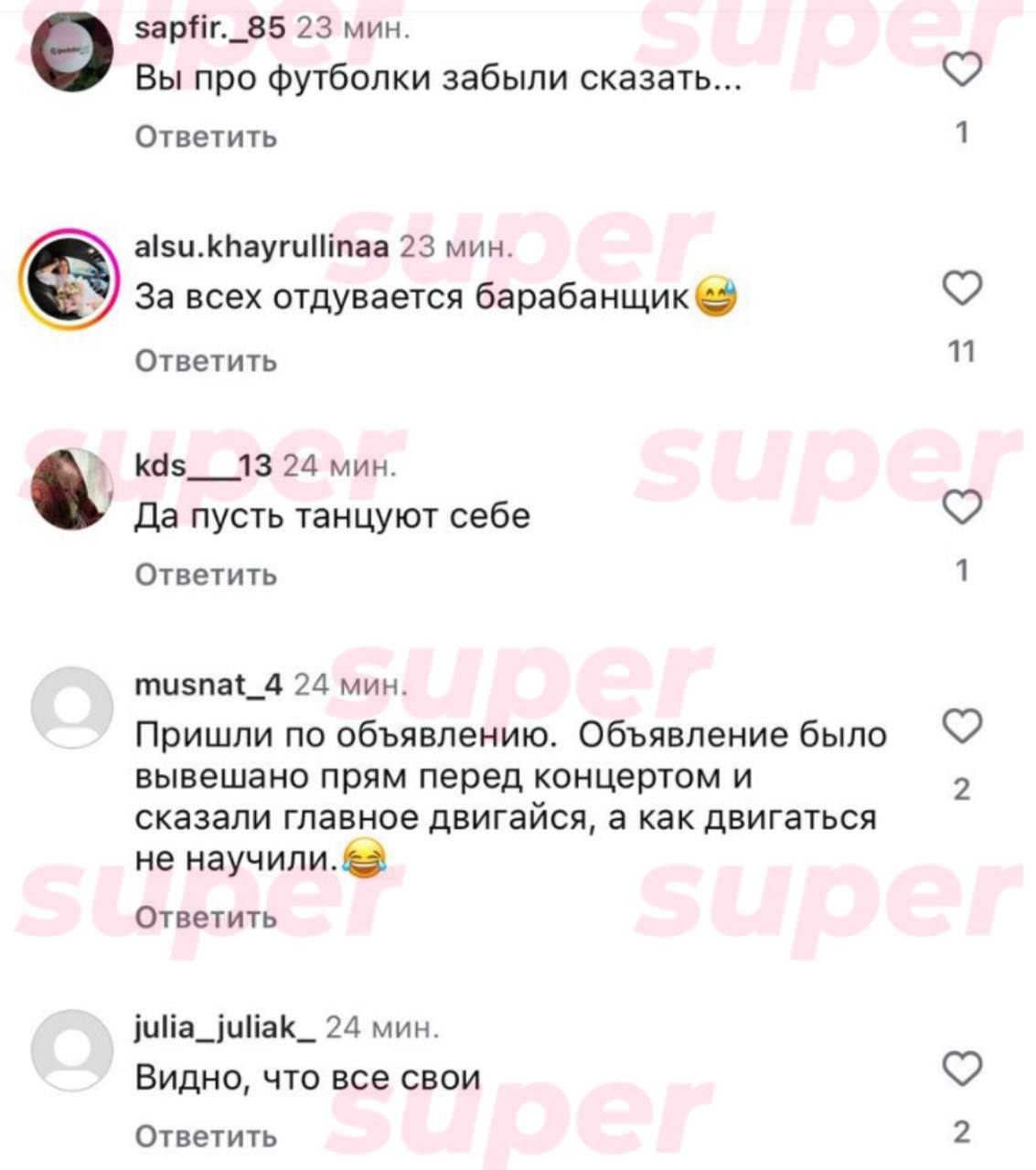Reply to musnat_4 via Ответить

pyautogui.click(x=206, y=917)
